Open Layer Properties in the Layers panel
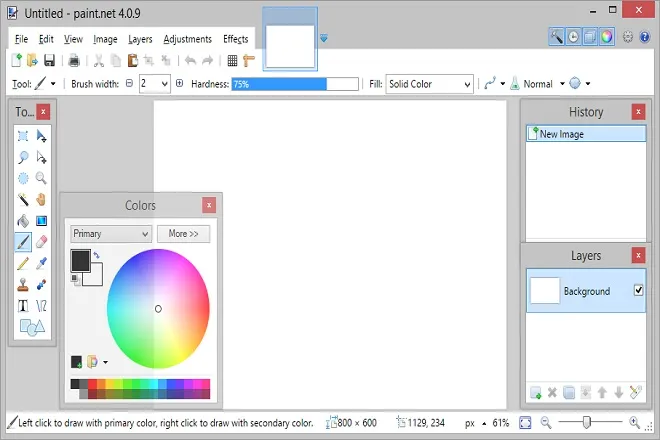This screenshot has width=660, height=440. pos(633,393)
